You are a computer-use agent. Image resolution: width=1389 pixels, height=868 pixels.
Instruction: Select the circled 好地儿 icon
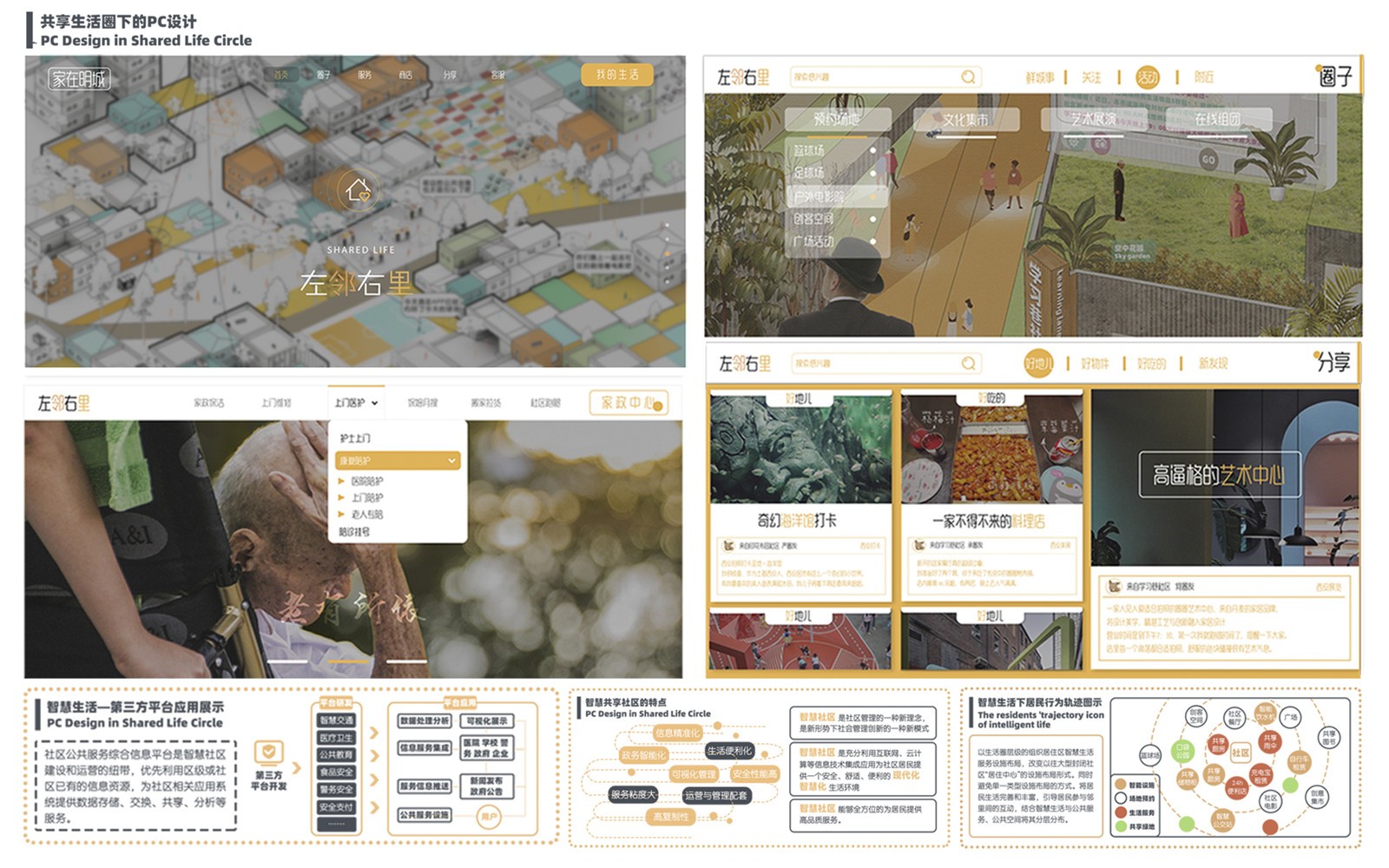point(1038,364)
